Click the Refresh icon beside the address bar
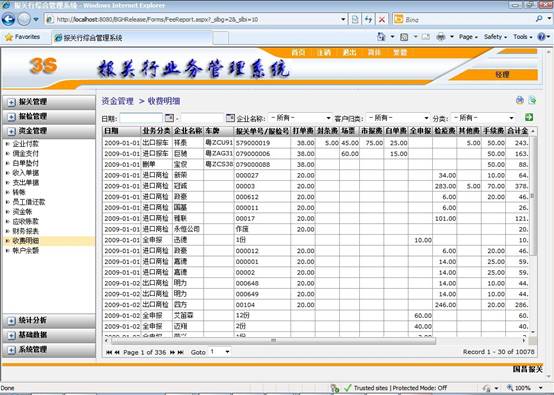This screenshot has height=395, width=554. pyautogui.click(x=369, y=19)
